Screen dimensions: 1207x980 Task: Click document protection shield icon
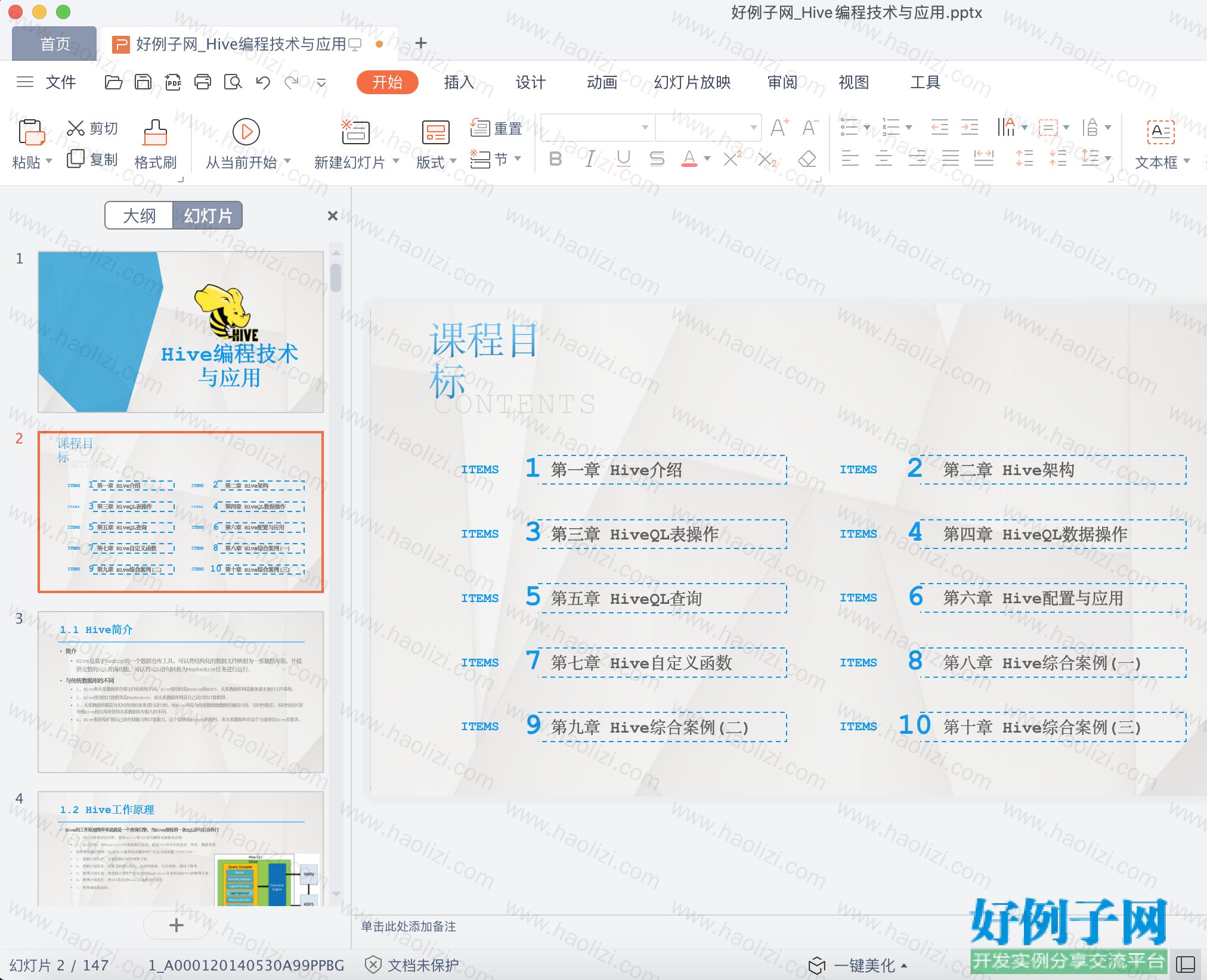click(x=373, y=965)
